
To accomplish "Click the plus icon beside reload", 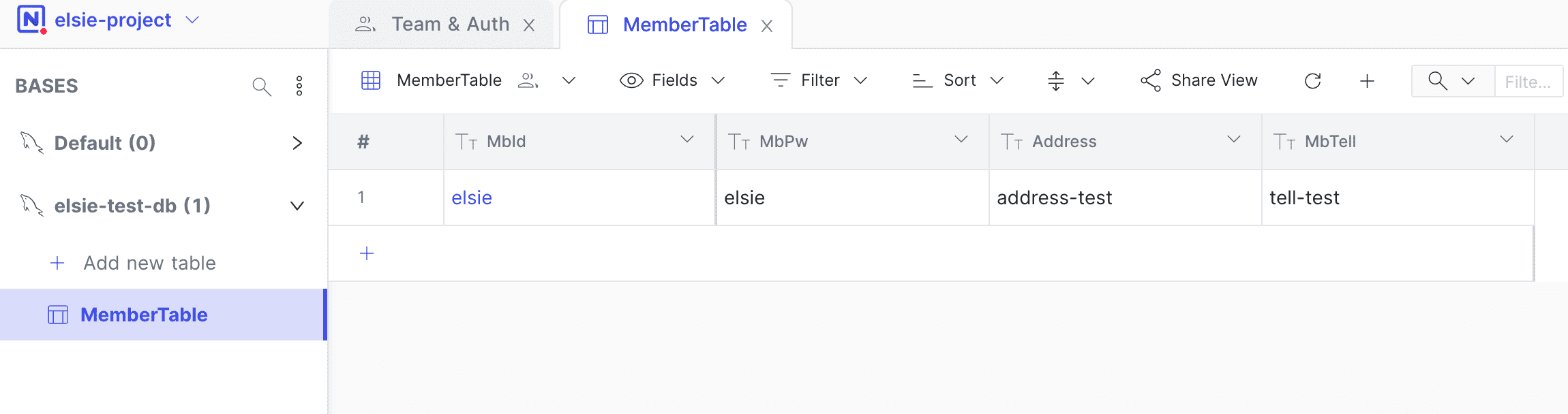I will (x=1367, y=81).
